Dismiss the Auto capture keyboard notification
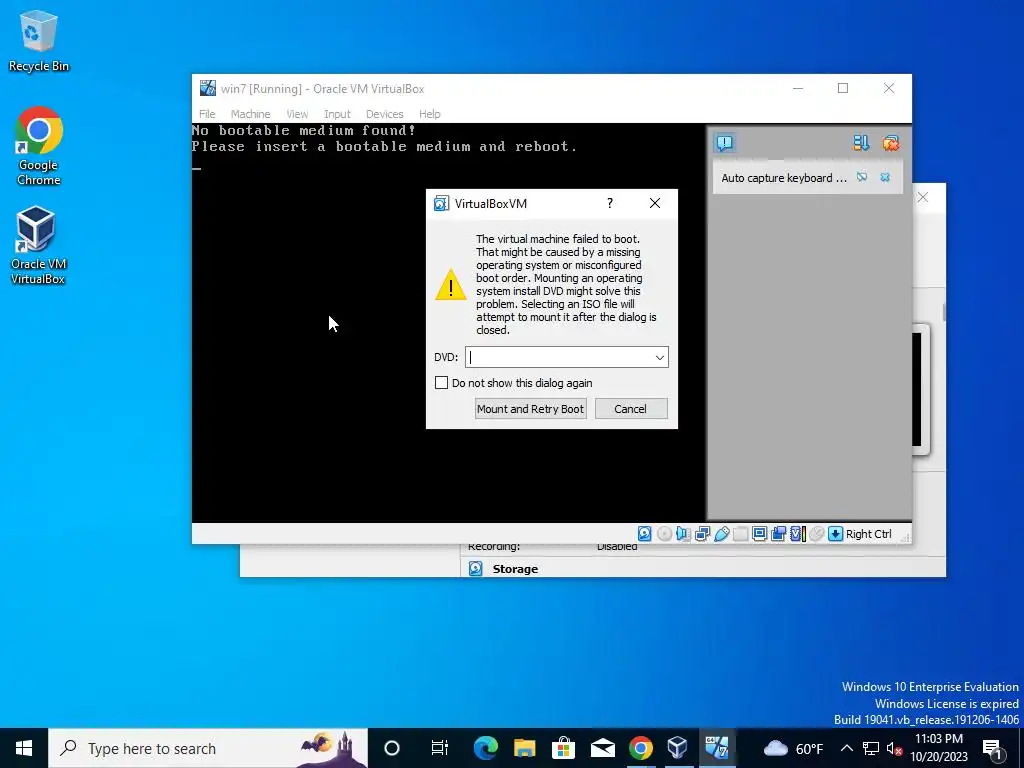This screenshot has height=768, width=1024. (x=885, y=177)
